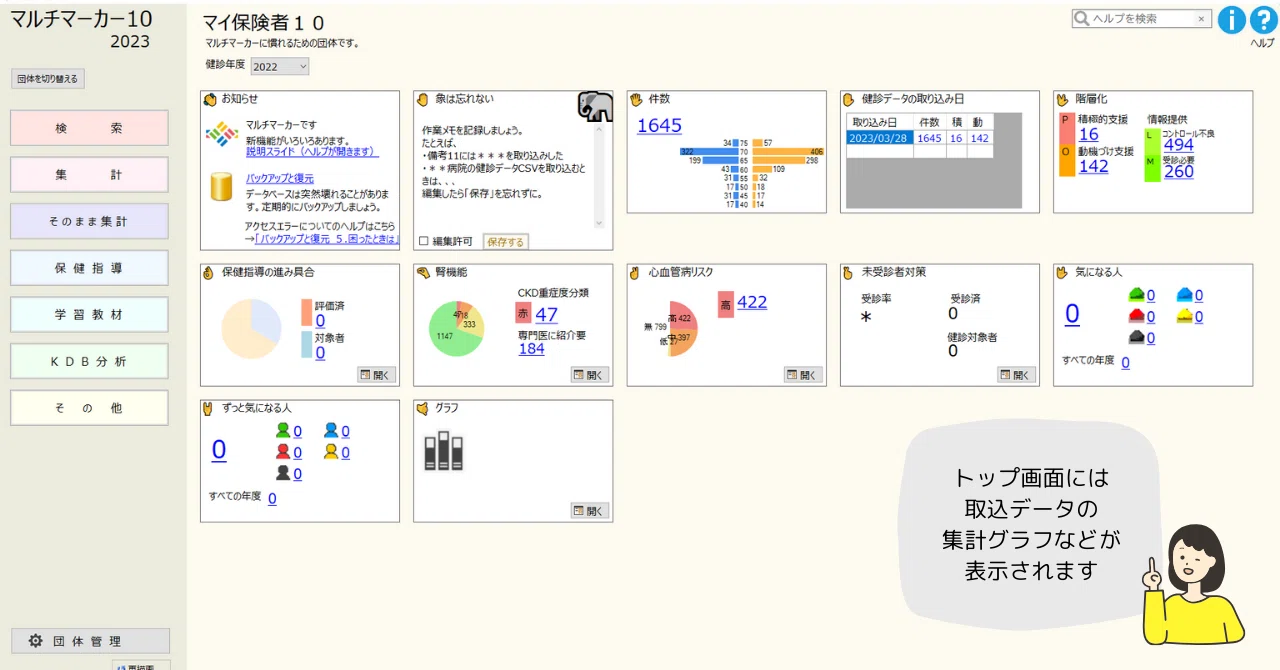This screenshot has width=1280, height=670.
Task: Click 保存する to save the memo
Action: click(x=505, y=241)
